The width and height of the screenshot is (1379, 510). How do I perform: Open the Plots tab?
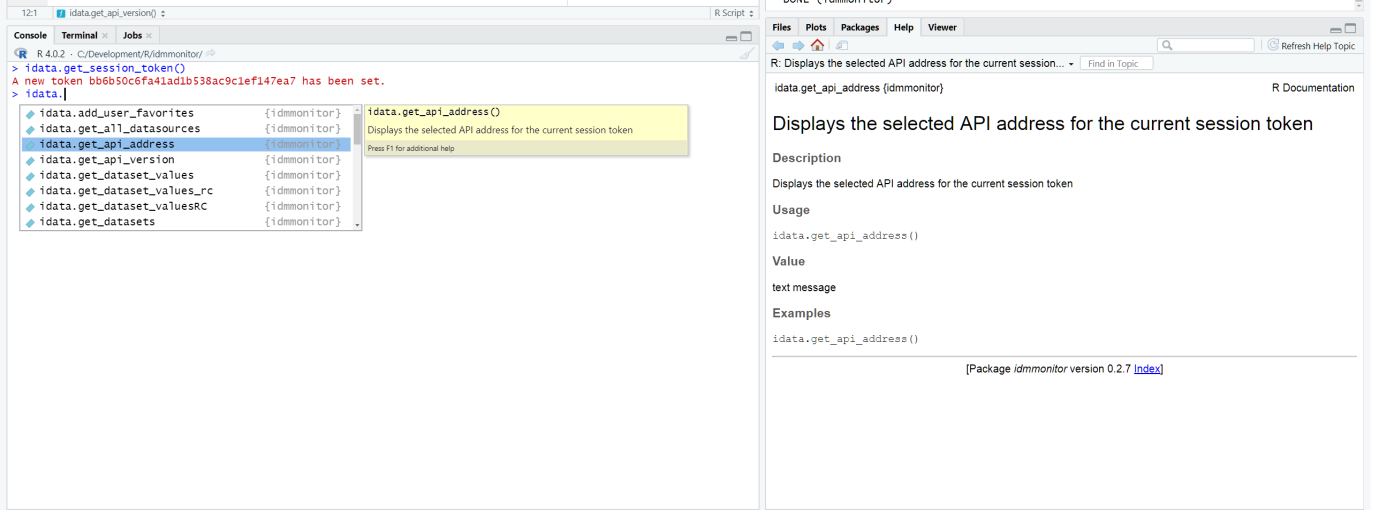click(816, 28)
